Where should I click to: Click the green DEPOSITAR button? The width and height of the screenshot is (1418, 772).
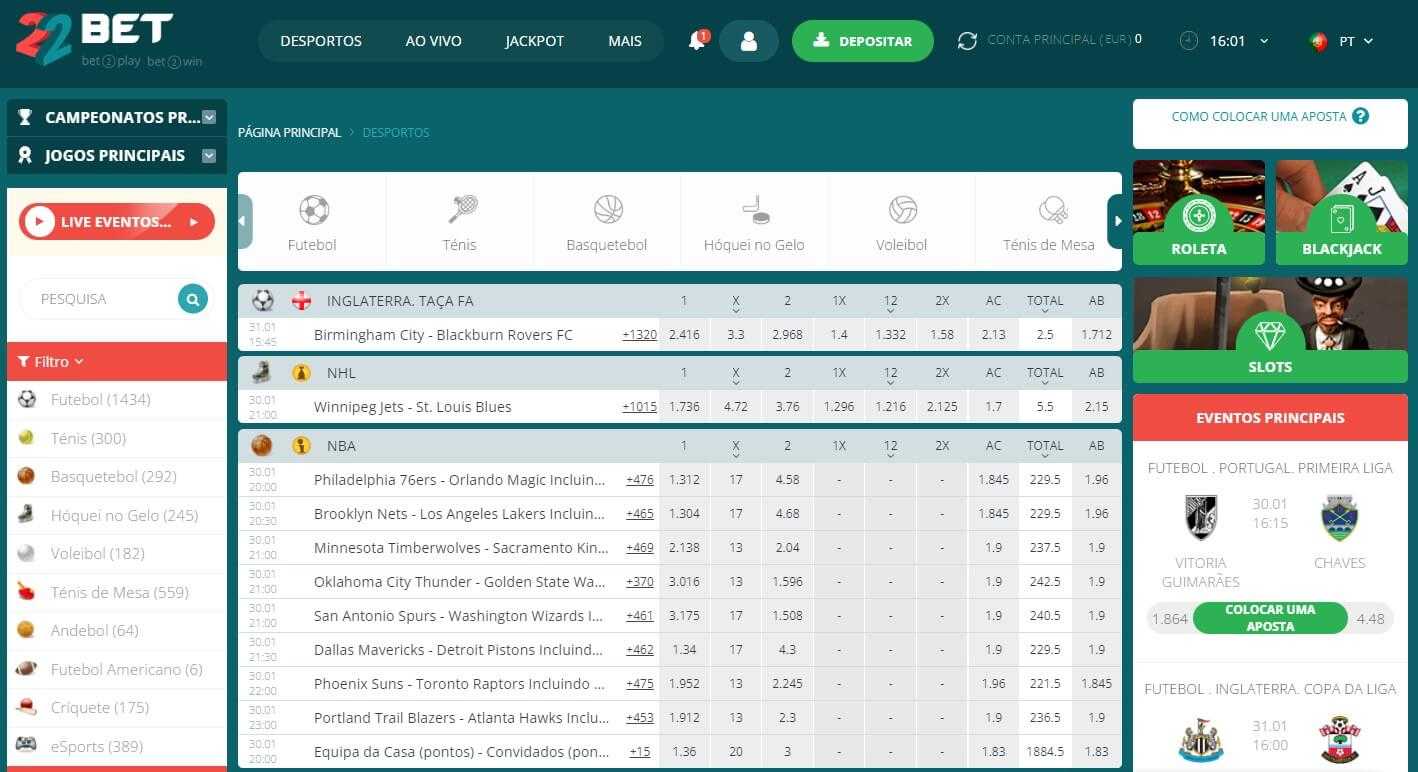pyautogui.click(x=862, y=41)
